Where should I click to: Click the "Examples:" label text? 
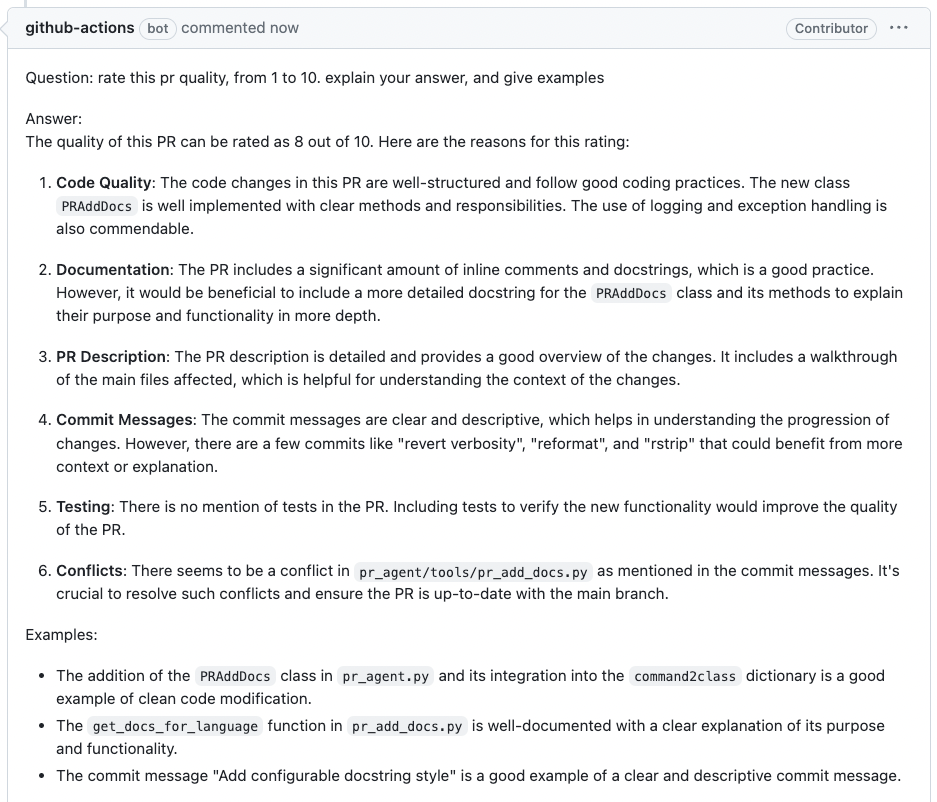pos(61,635)
